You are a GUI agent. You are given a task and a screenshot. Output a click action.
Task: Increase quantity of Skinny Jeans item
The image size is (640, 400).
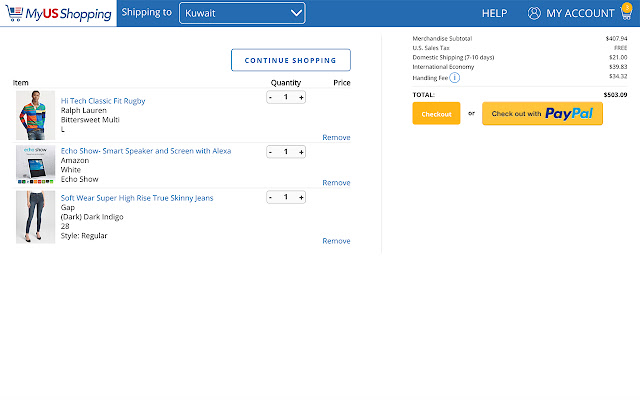click(x=301, y=197)
